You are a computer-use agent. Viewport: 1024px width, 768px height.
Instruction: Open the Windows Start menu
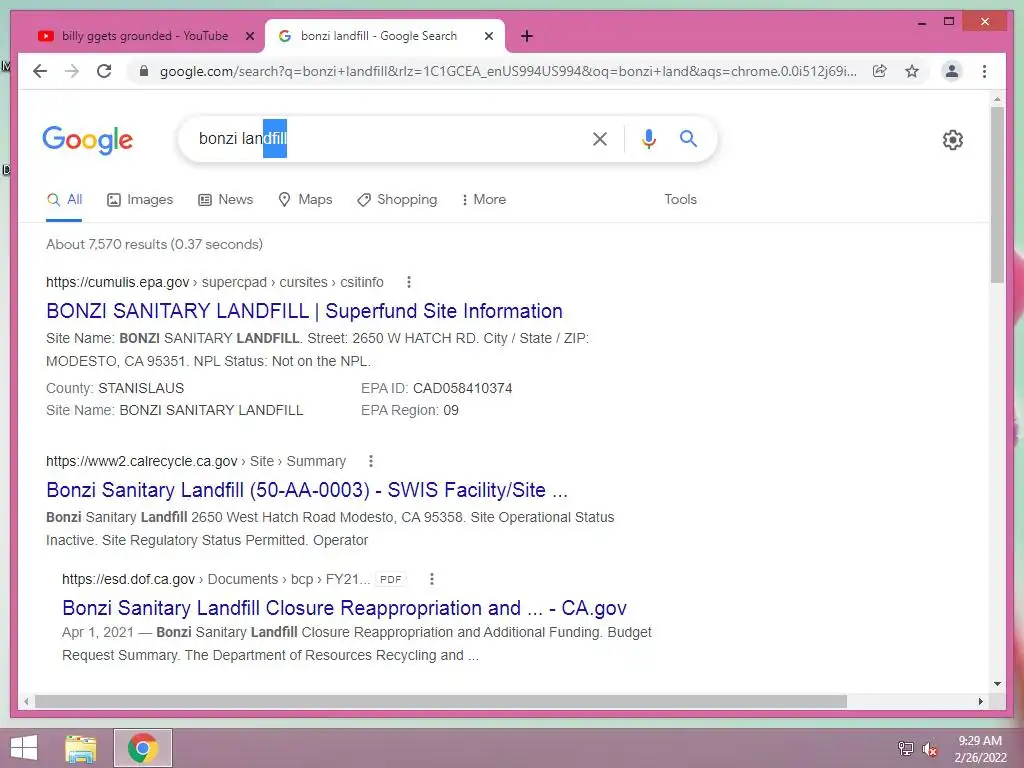click(x=24, y=748)
